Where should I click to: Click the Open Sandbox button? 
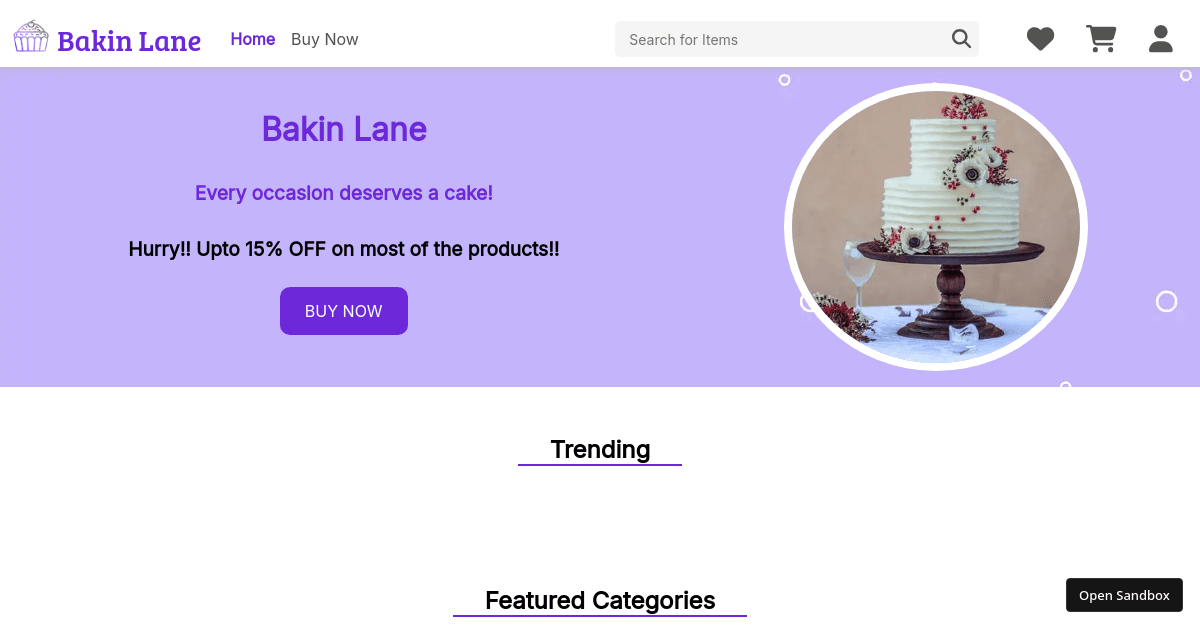[1124, 594]
